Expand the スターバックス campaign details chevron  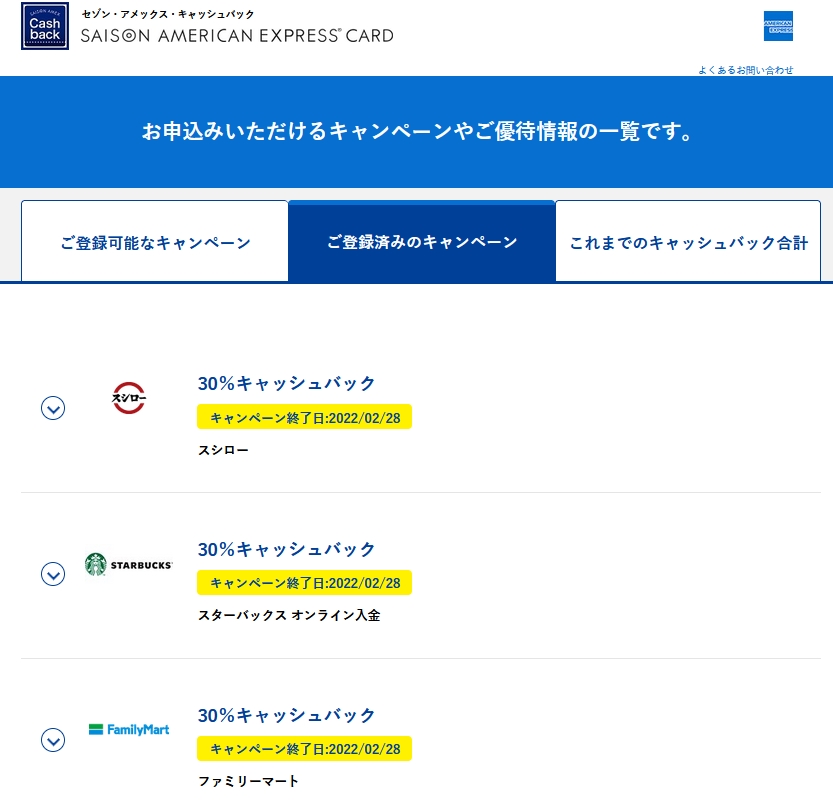click(x=53, y=574)
